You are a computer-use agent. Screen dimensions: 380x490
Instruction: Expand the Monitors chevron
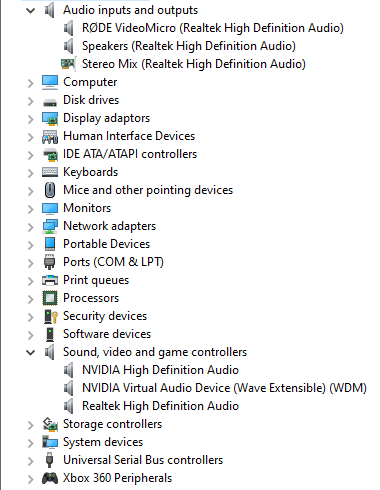[x=31, y=209]
